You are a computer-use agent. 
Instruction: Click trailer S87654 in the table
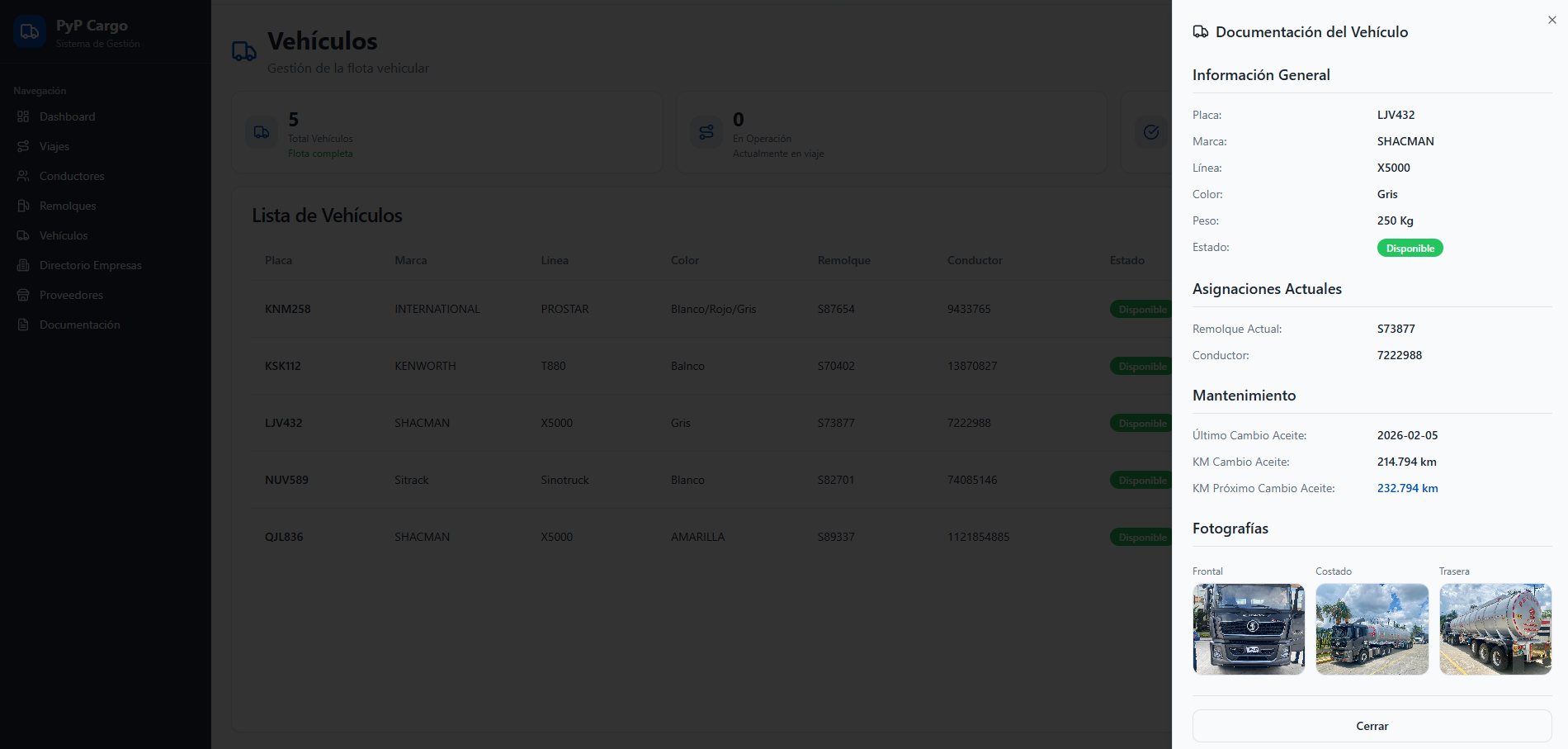836,309
